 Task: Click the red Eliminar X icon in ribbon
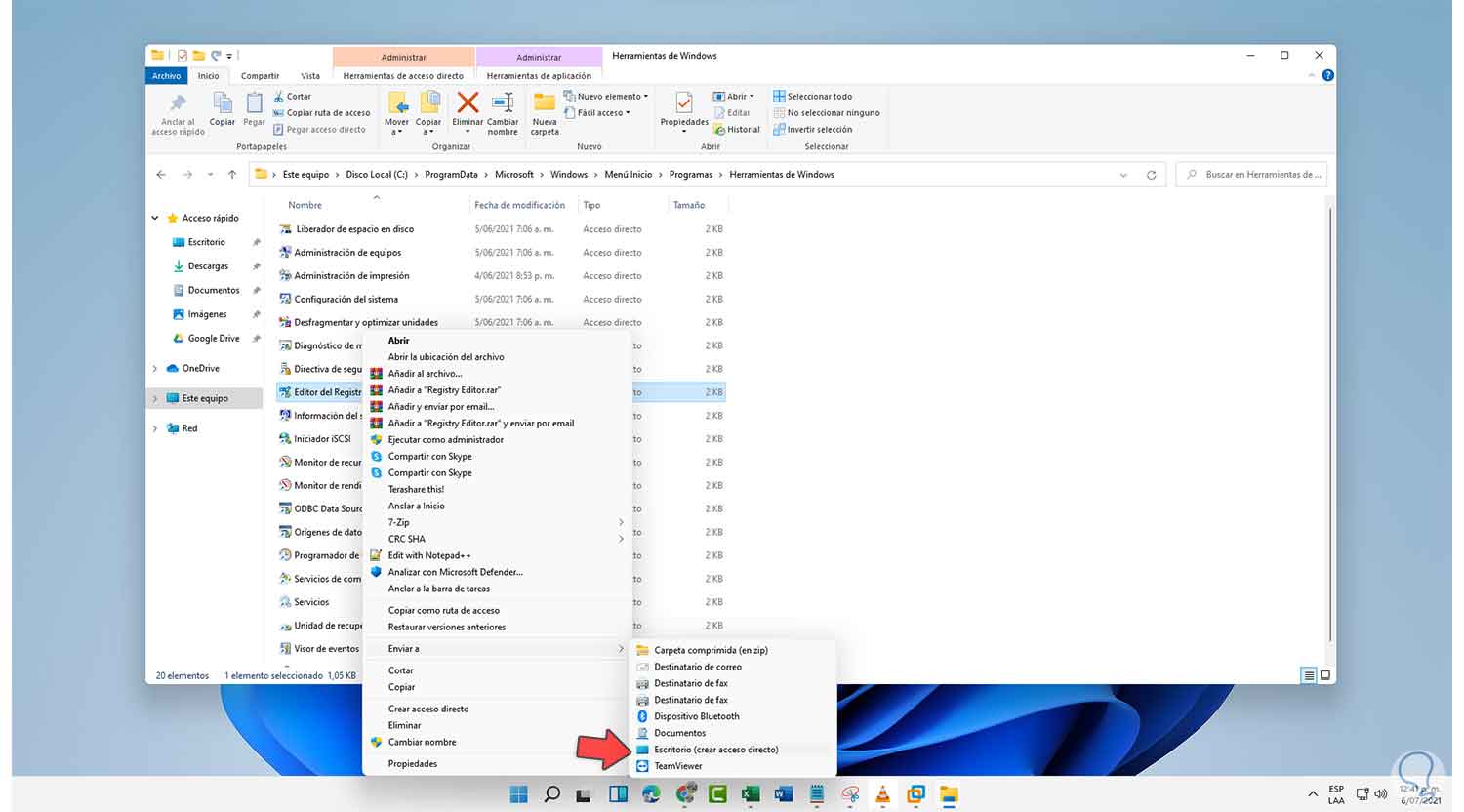[x=468, y=102]
